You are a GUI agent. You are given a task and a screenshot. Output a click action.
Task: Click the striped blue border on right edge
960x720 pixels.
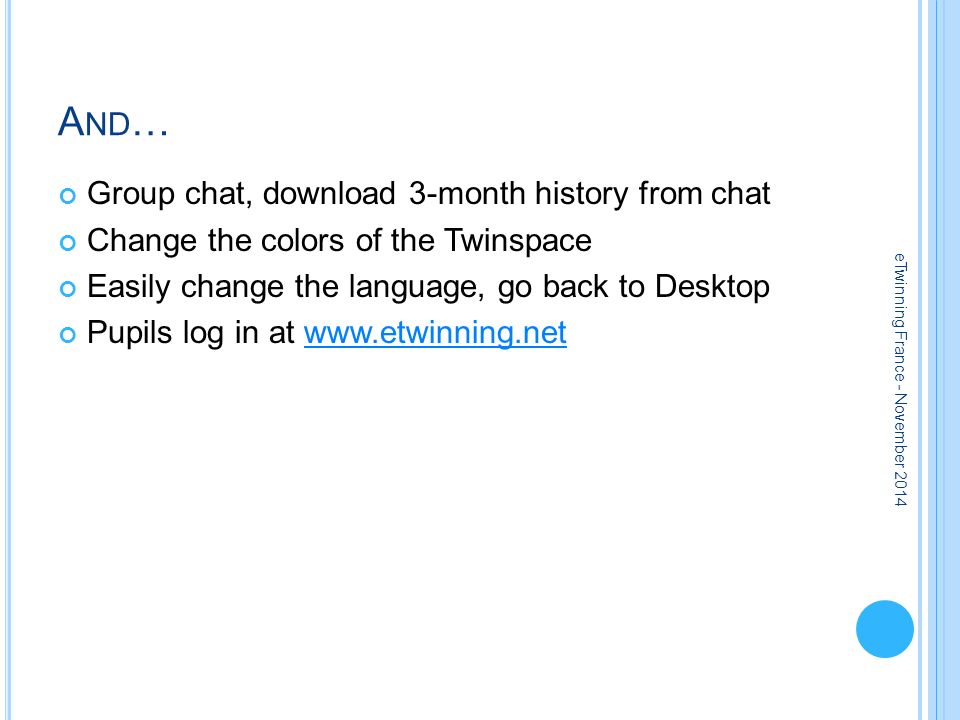coord(939,360)
